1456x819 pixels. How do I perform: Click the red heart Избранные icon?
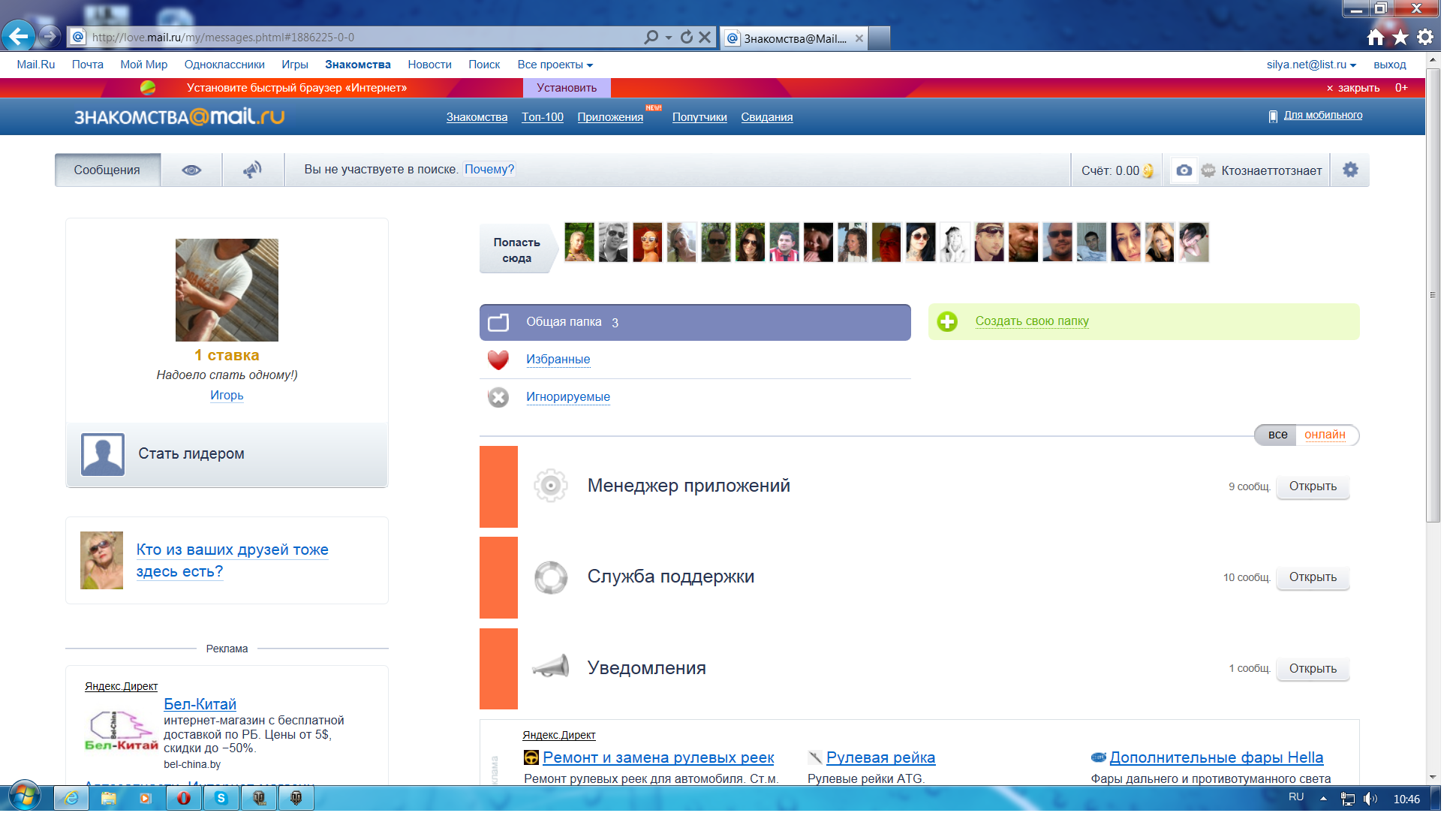click(498, 360)
